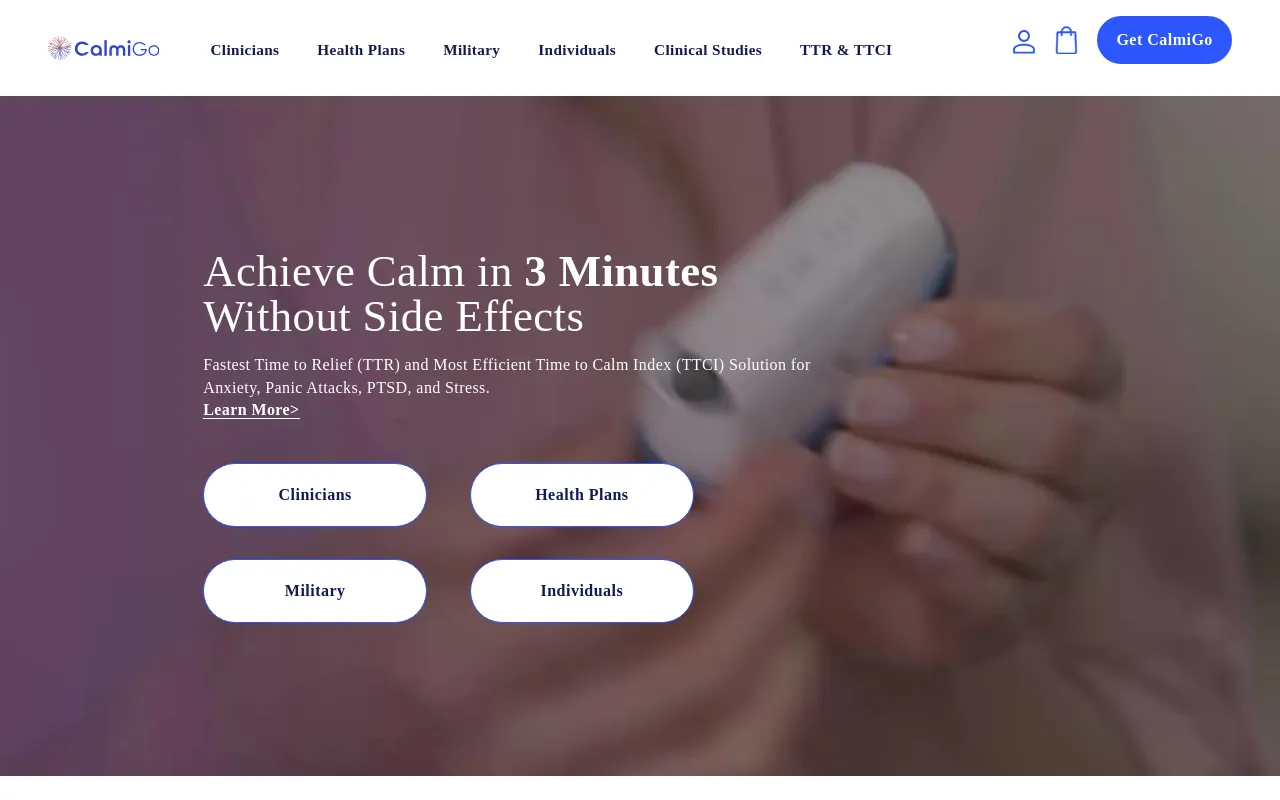Open the Health Plans menu item

(x=361, y=50)
